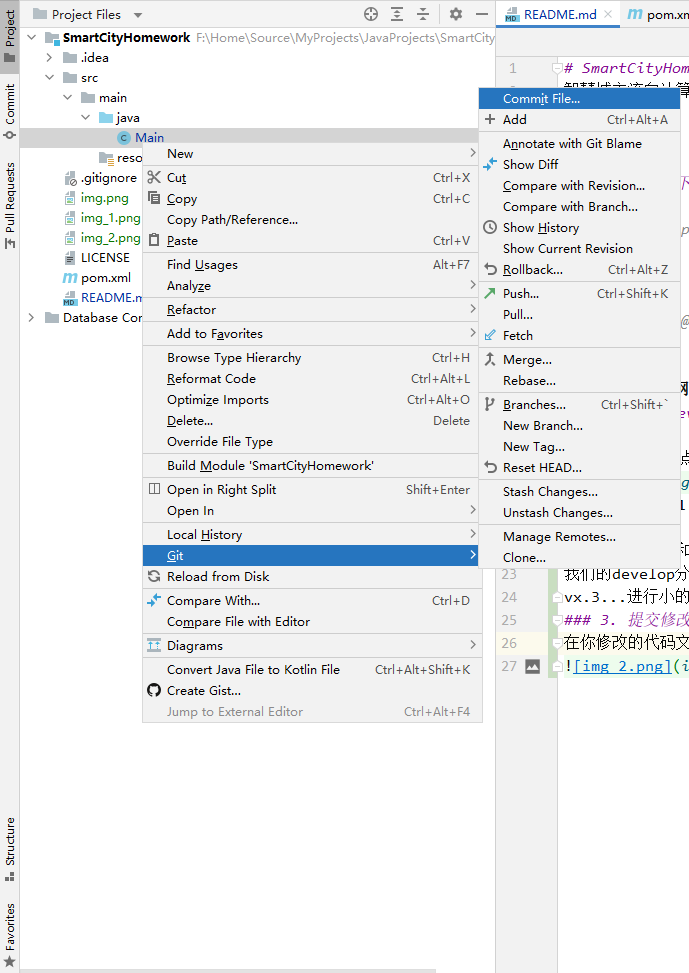This screenshot has width=689, height=973.
Task: Choose Convert Java File to Kotlin File
Action: pyautogui.click(x=312, y=670)
